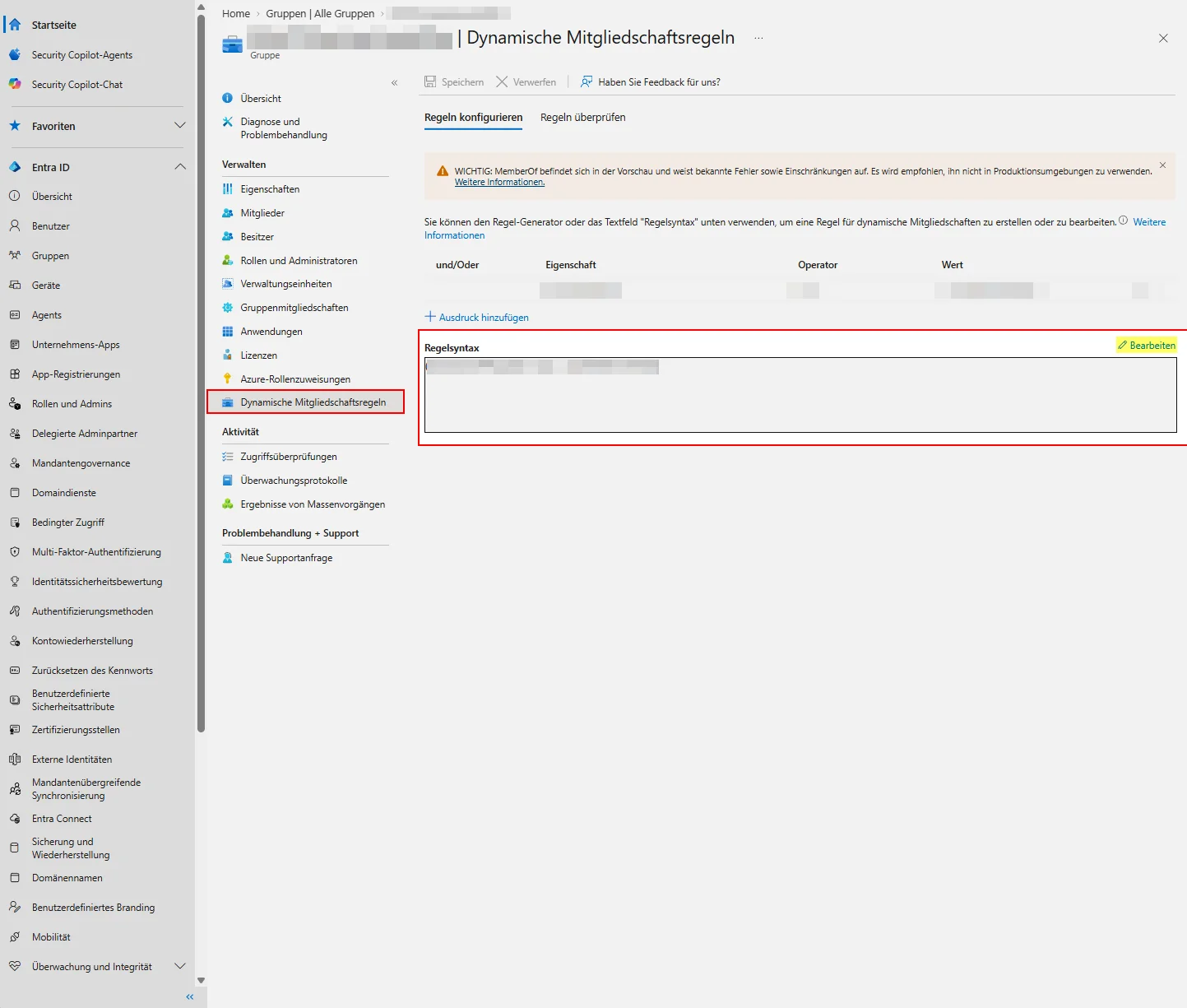Screen dimensions: 1187x1008
Task: Select the Regeln konfigurieren tab
Action: pyautogui.click(x=474, y=118)
